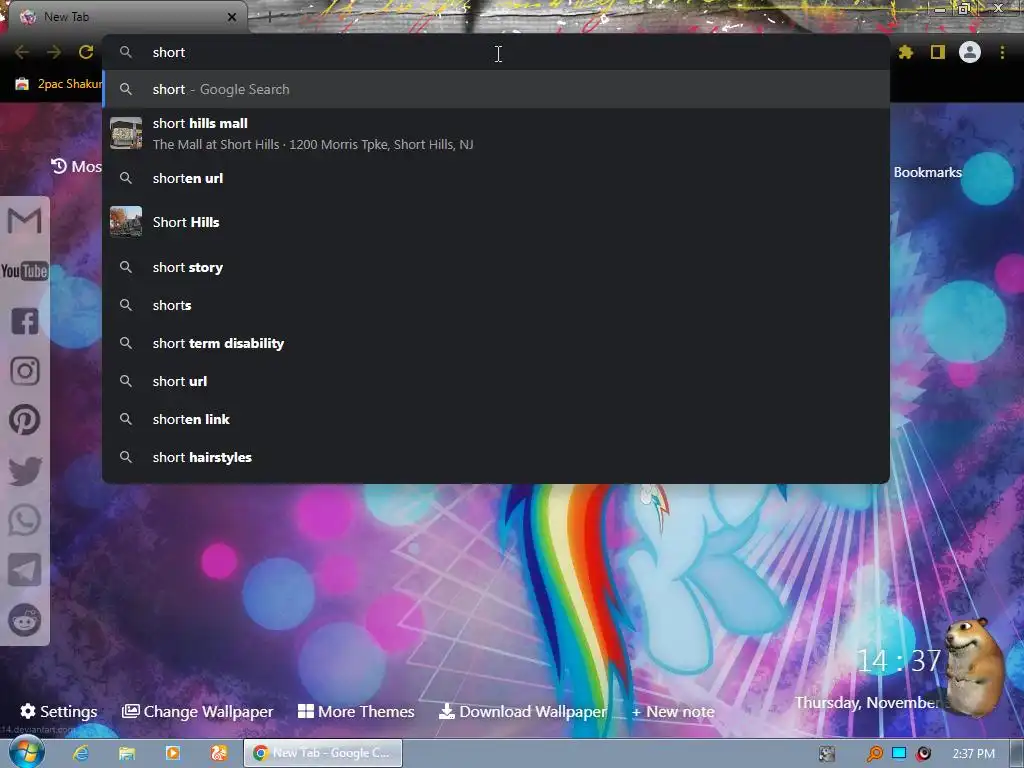Screen dimensions: 1024x768
Task: Open Instagram shortcut in sidebar
Action: tap(25, 371)
